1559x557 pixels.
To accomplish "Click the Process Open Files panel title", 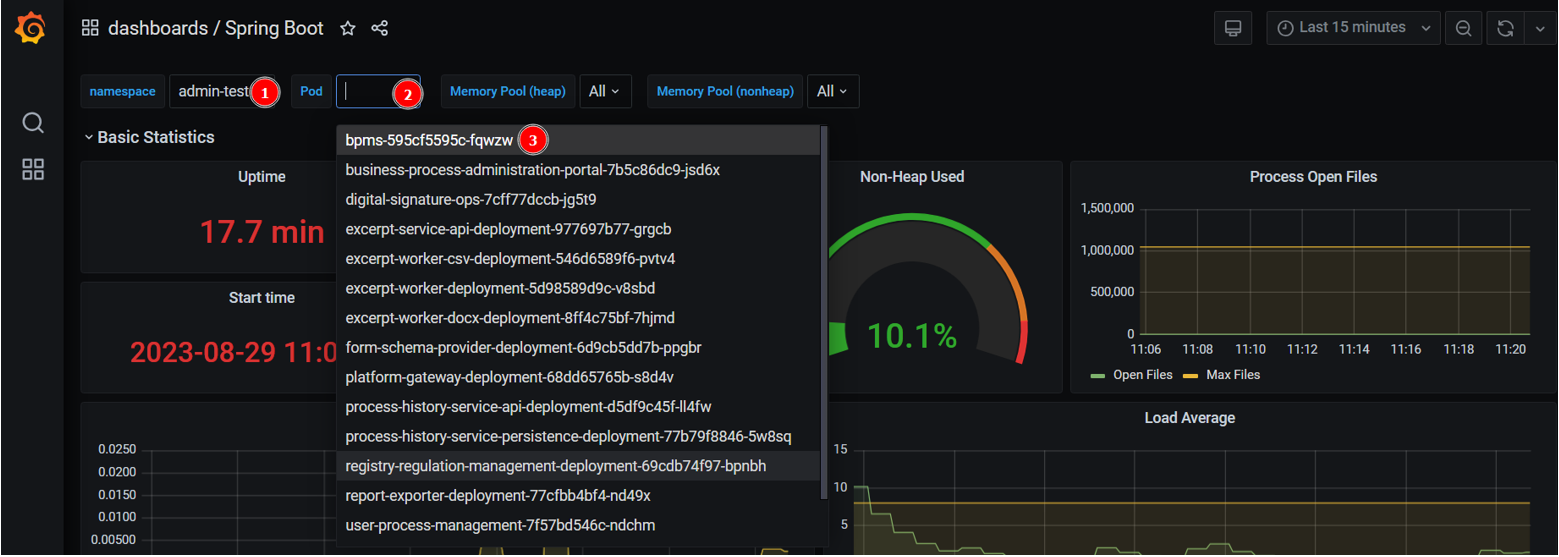I will pyautogui.click(x=1313, y=177).
